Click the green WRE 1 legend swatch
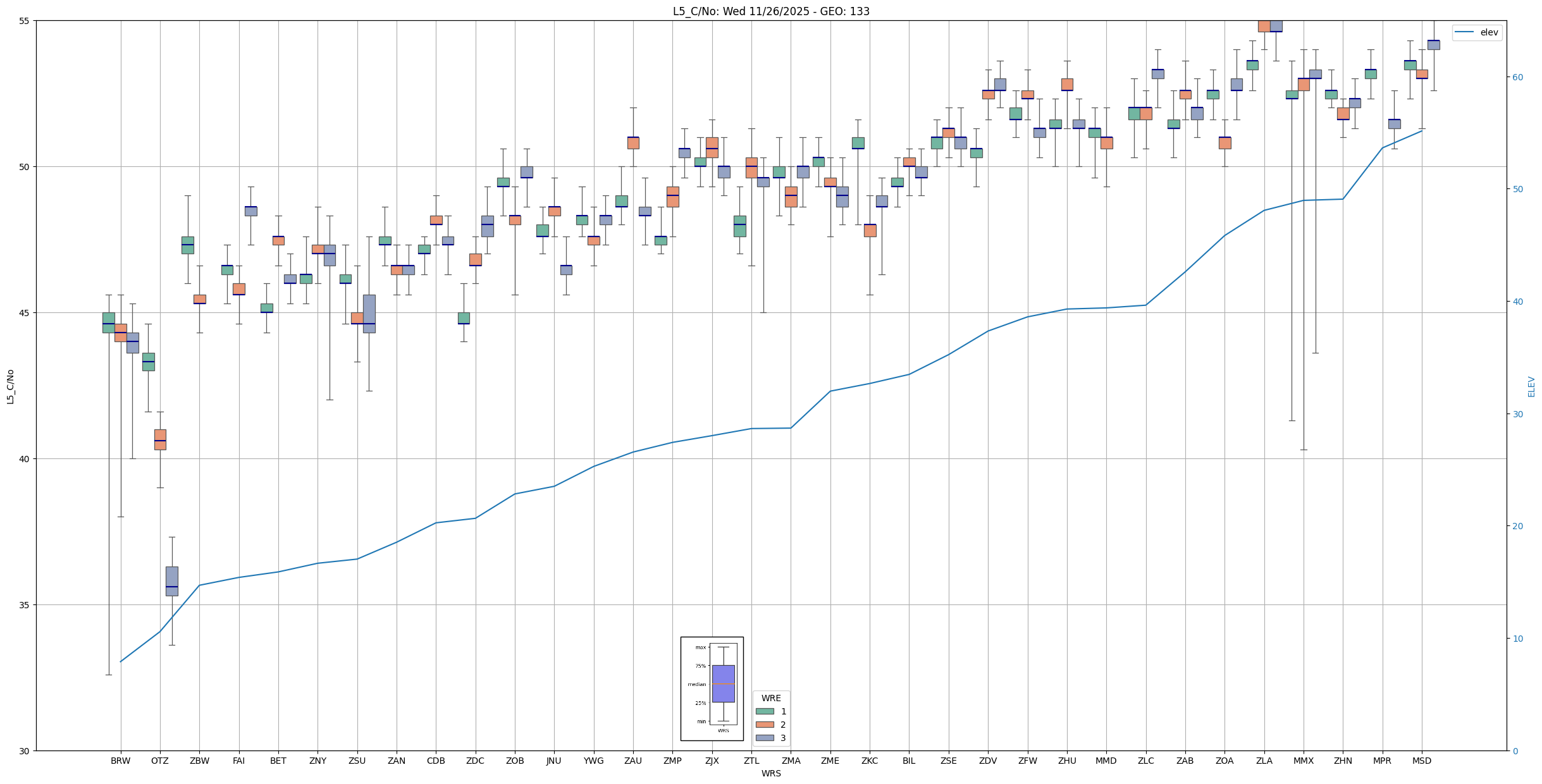Image resolution: width=1542 pixels, height=784 pixels. 765,711
